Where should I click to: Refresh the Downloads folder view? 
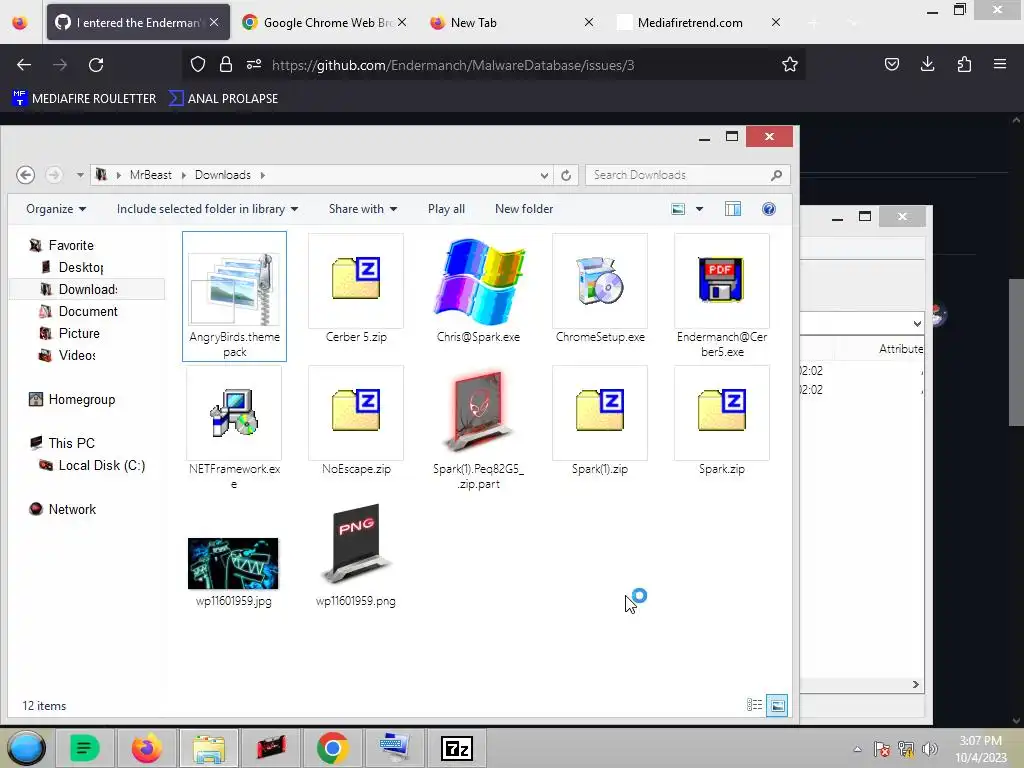pyautogui.click(x=566, y=175)
